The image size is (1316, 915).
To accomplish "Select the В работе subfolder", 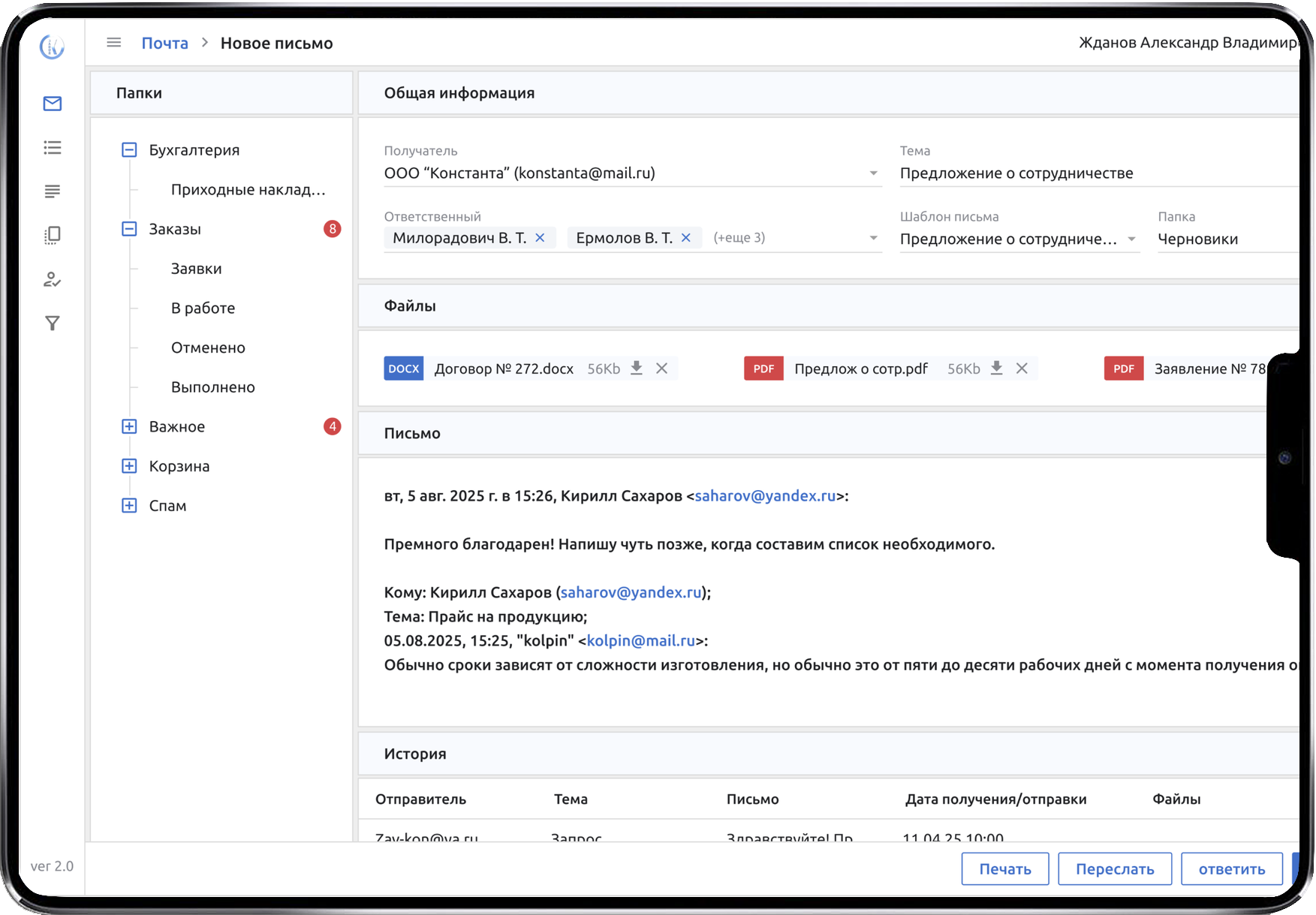I will click(x=203, y=308).
